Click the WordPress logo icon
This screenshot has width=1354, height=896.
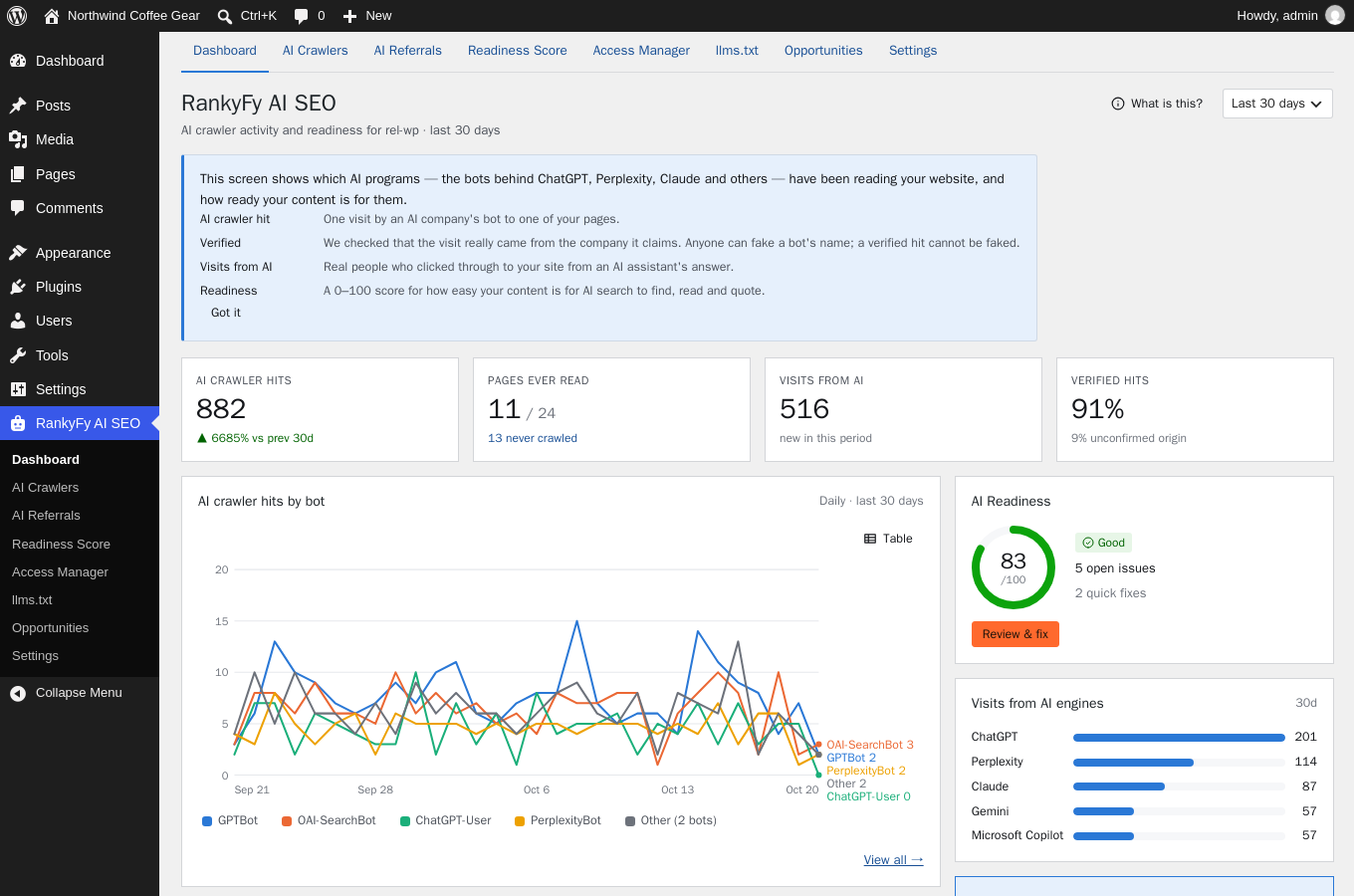pos(17,16)
